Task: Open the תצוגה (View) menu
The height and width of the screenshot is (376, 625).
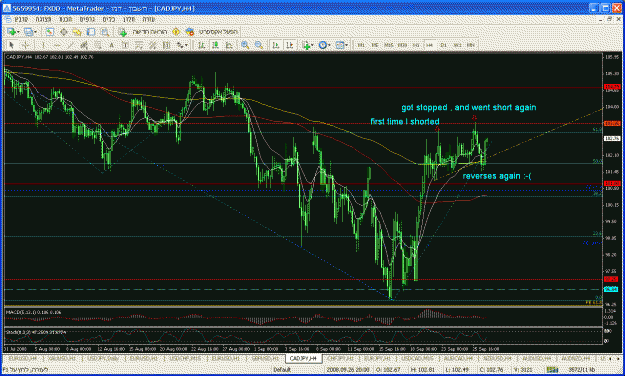Action: point(43,19)
